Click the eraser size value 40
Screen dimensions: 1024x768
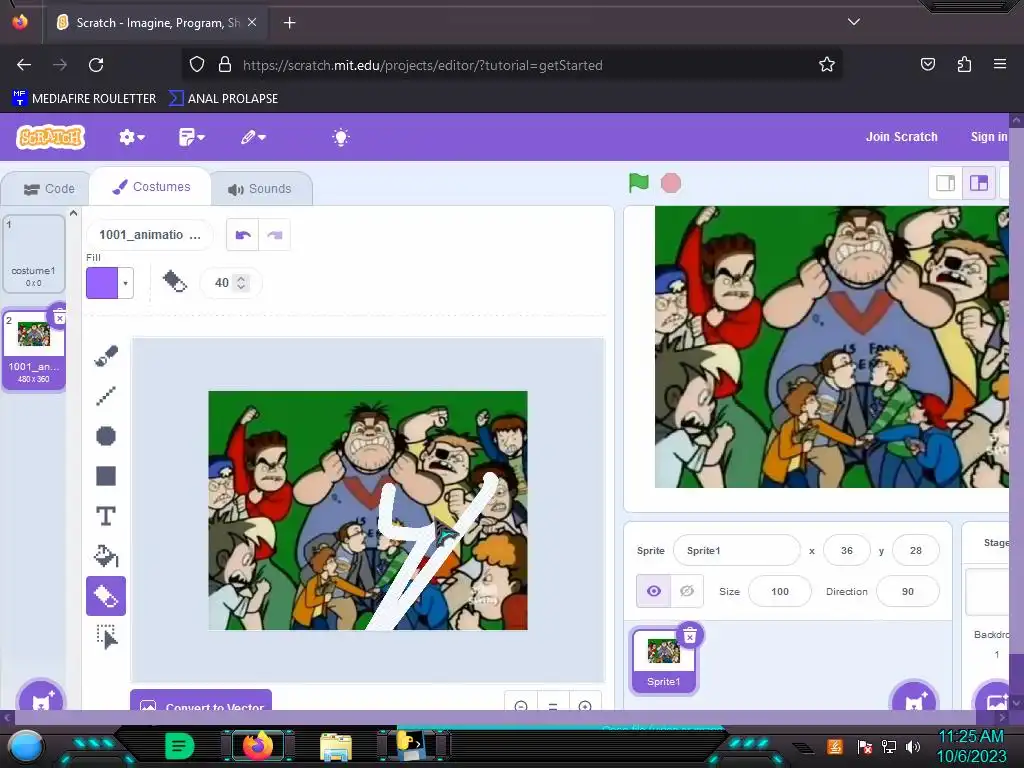click(x=221, y=283)
